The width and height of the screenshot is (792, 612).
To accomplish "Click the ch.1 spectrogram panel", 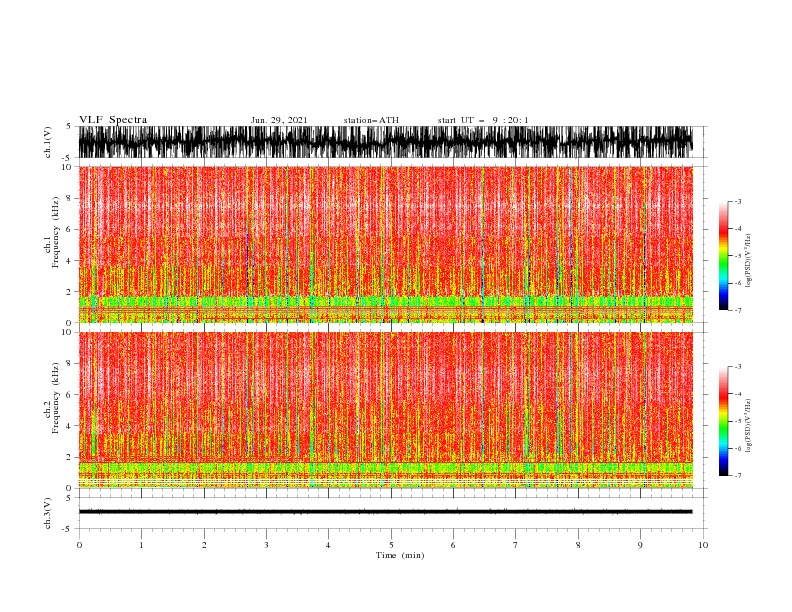I will coord(385,244).
